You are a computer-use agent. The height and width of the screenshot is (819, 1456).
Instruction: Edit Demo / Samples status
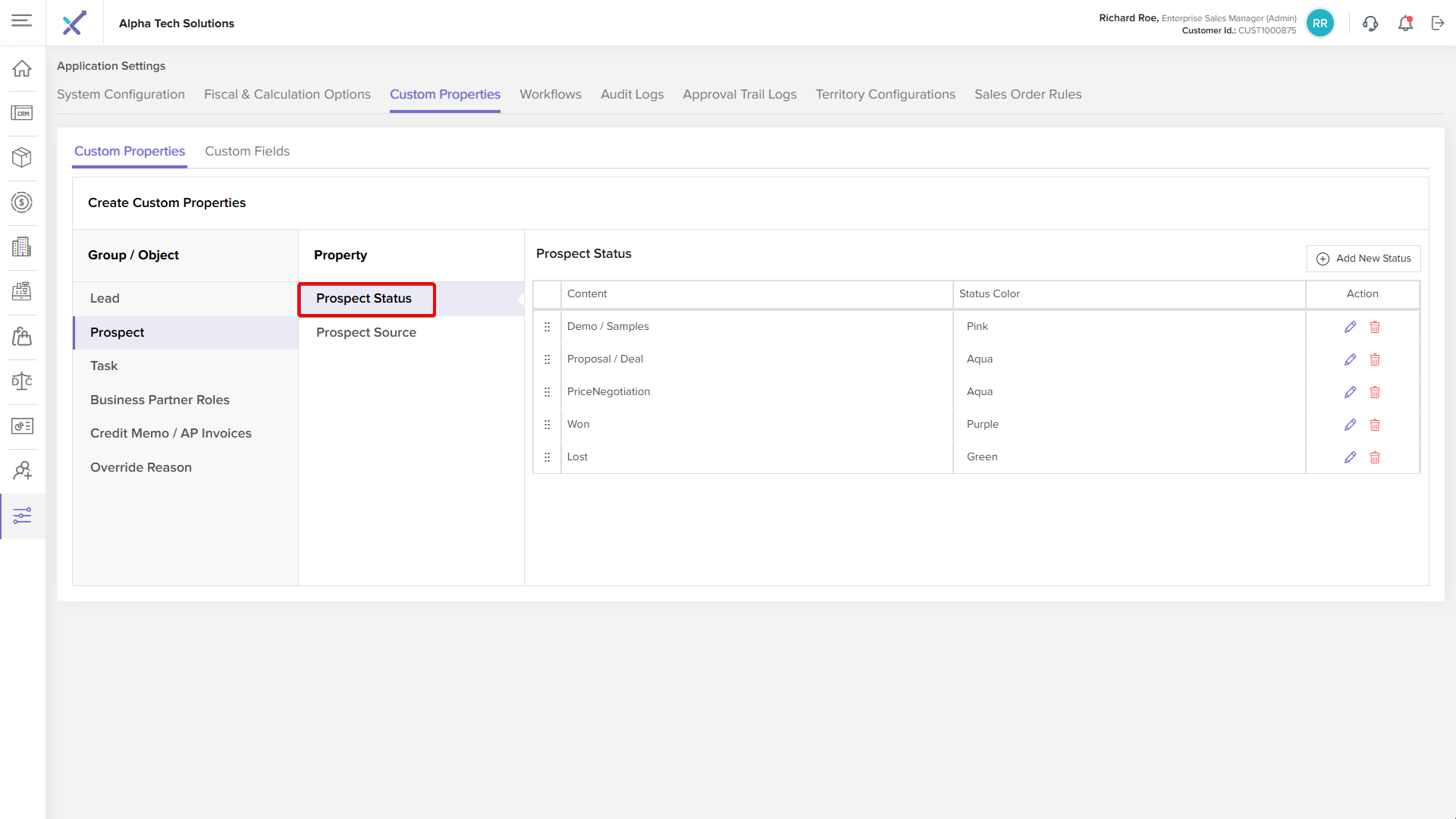point(1350,327)
